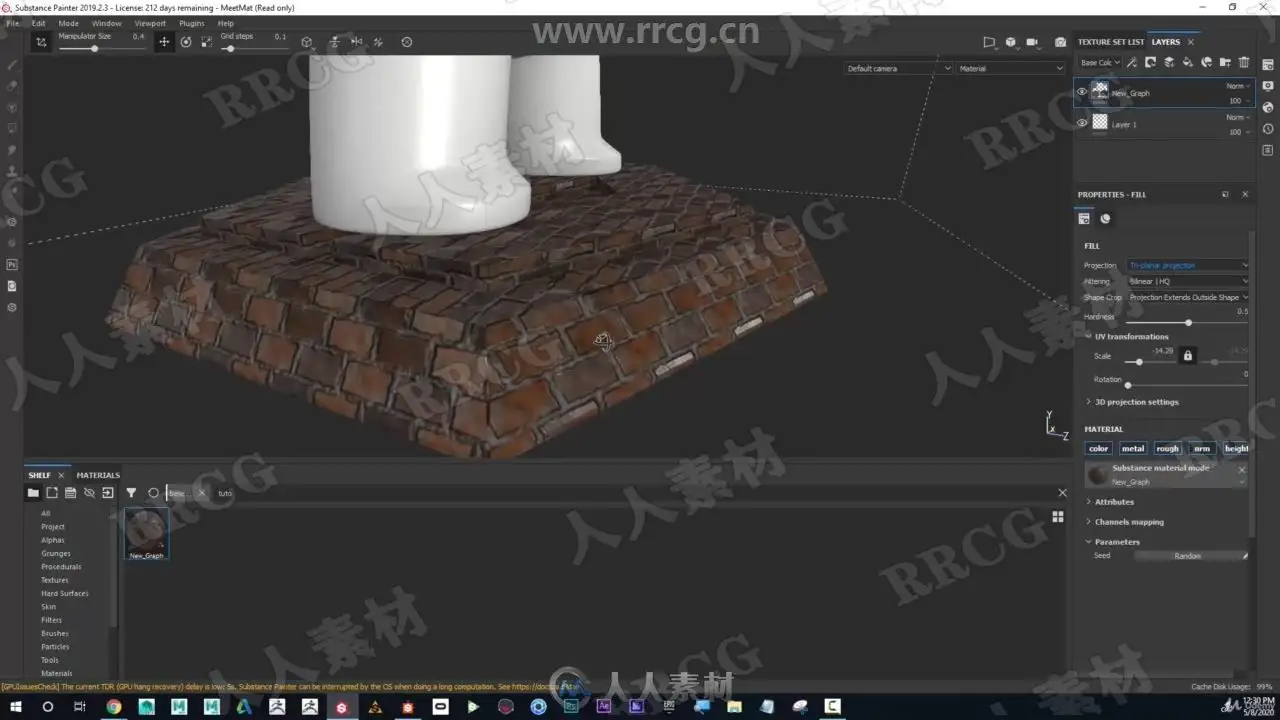Toggle the metal channel button

(x=1132, y=448)
